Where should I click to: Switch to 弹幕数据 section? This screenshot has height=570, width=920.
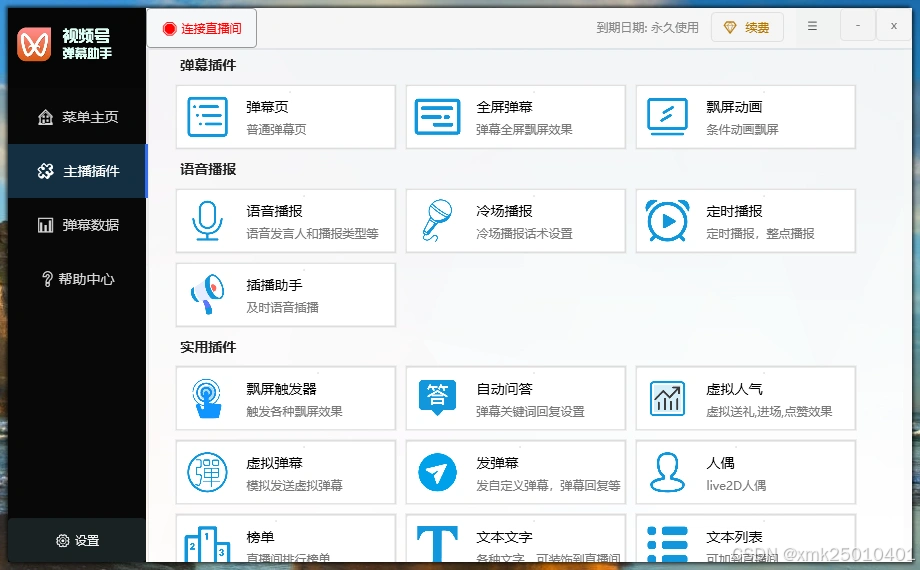tap(77, 225)
